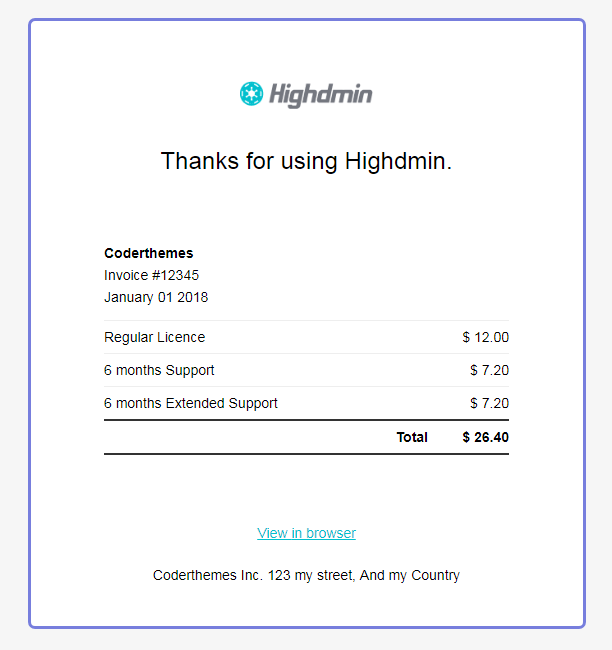This screenshot has width=612, height=650.
Task: Click the bold Total label
Action: tap(412, 437)
